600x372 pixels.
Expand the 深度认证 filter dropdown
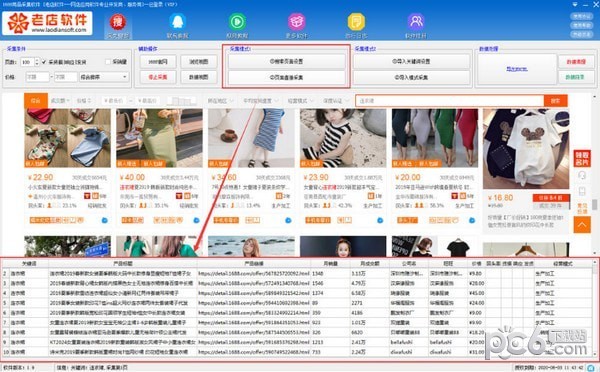pos(336,101)
